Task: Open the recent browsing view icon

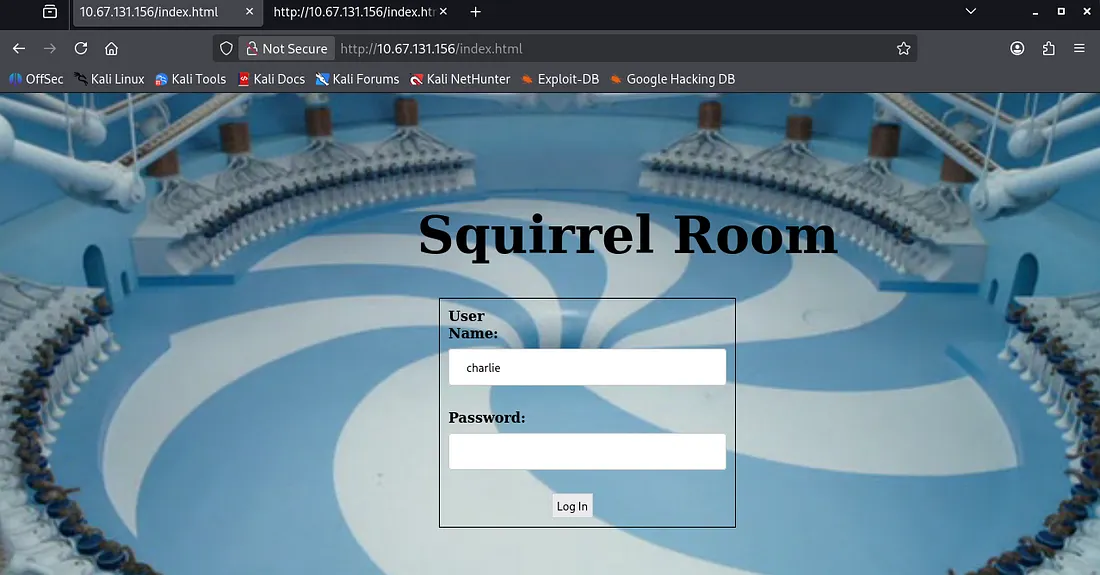Action: (50, 12)
